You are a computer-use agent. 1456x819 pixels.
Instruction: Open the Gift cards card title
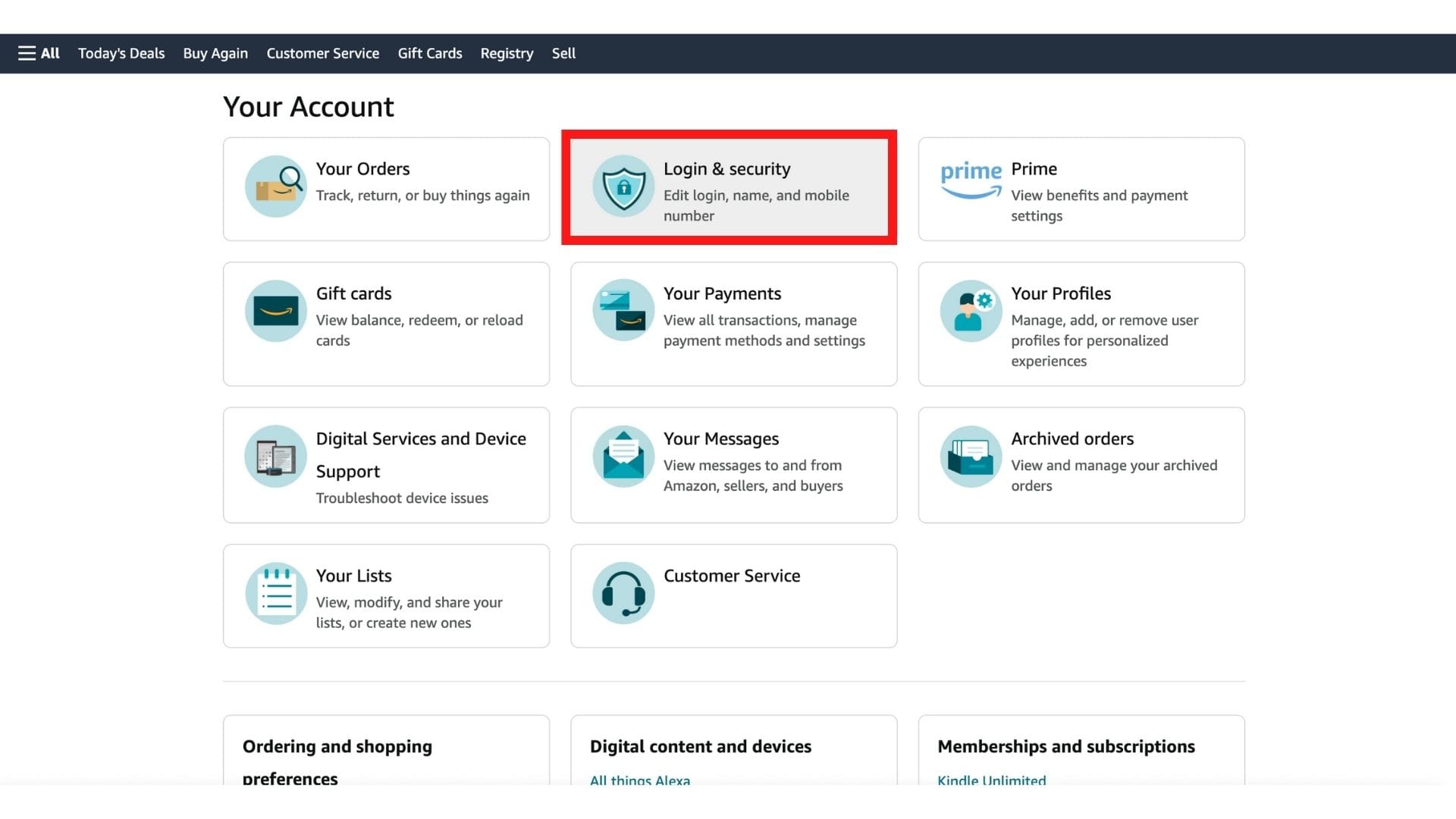[x=353, y=293]
